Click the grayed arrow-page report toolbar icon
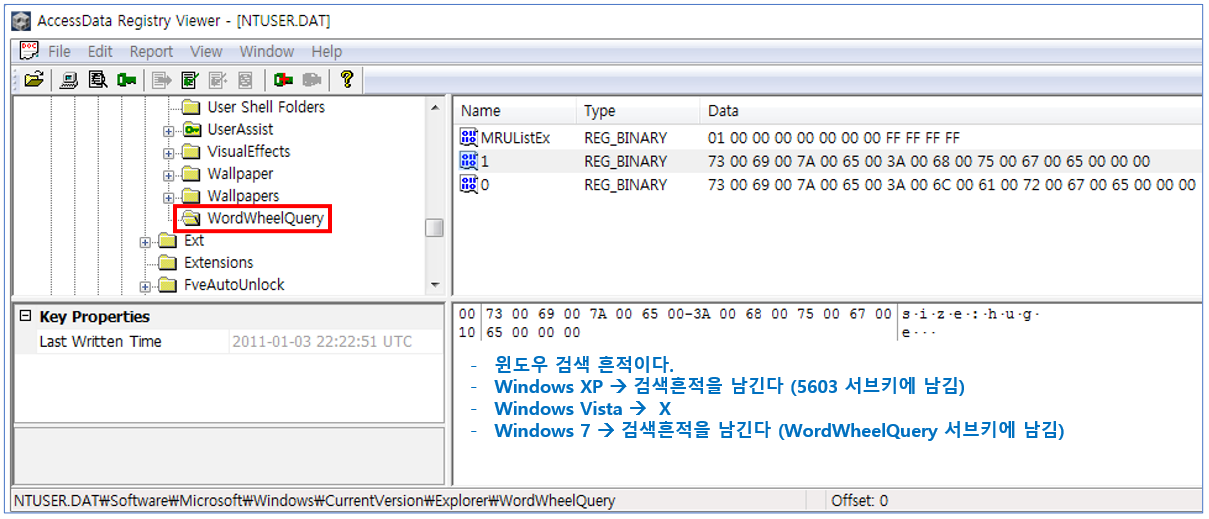 (163, 80)
